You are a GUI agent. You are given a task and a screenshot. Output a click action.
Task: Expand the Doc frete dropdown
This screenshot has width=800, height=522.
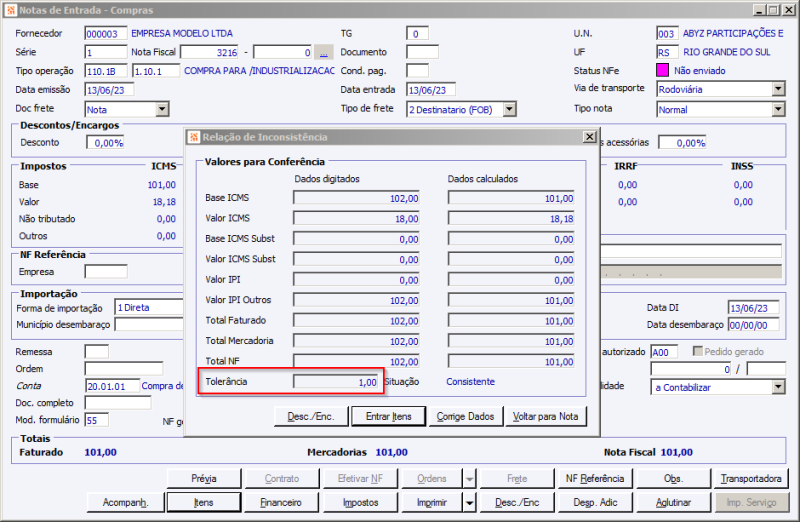[x=161, y=109]
